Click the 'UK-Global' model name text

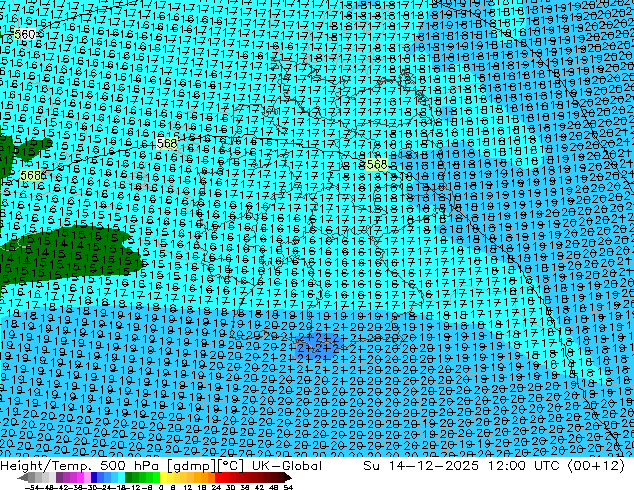(287, 466)
